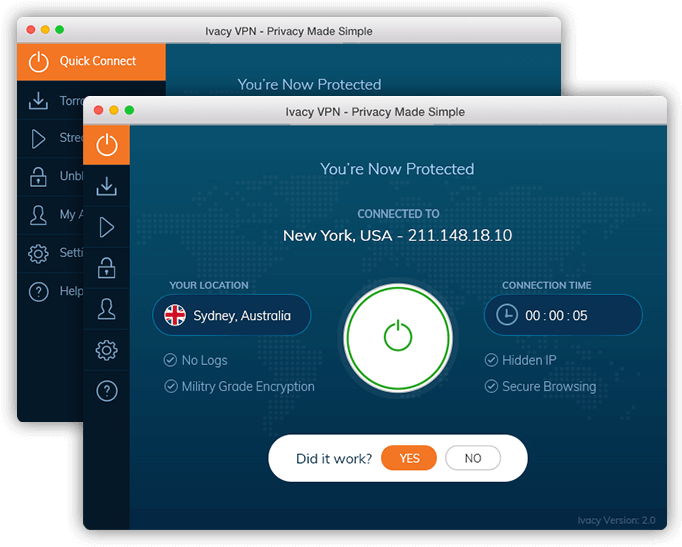Viewport: 682px width, 547px height.
Task: Close the back Ivacy VPN window
Action: pos(30,30)
